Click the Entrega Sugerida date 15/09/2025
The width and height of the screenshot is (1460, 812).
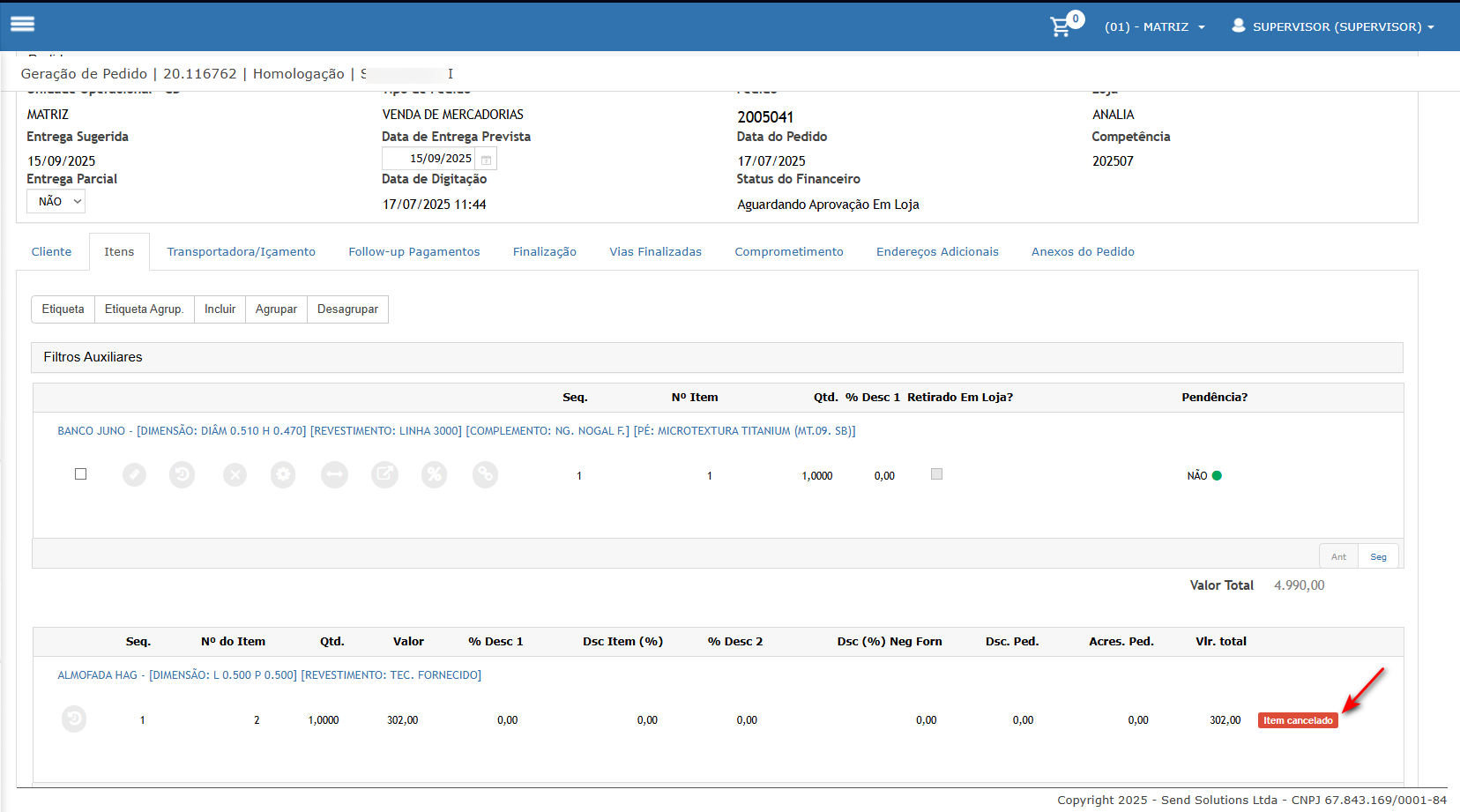pyautogui.click(x=62, y=161)
